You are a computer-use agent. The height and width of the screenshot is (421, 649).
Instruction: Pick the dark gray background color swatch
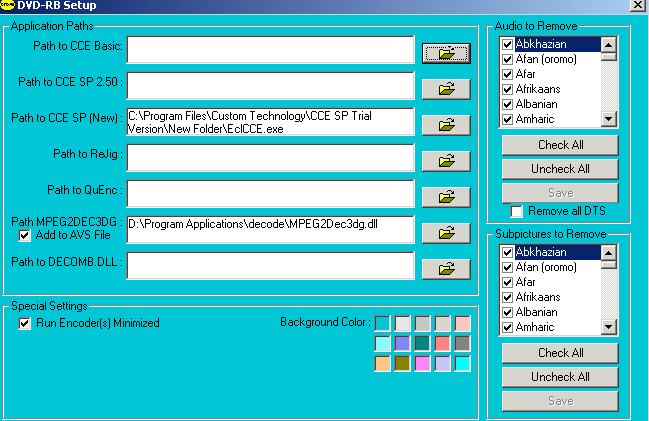pos(462,343)
